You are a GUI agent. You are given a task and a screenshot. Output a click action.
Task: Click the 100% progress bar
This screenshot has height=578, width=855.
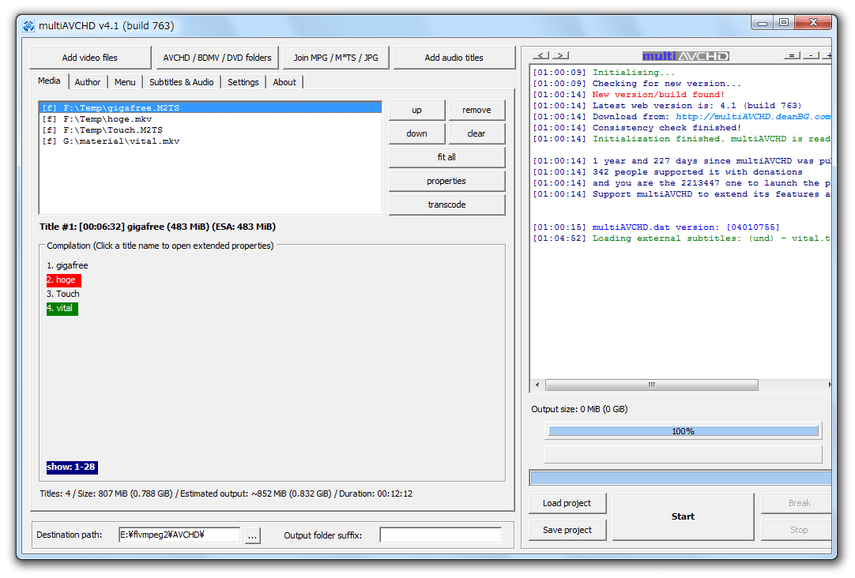683,431
